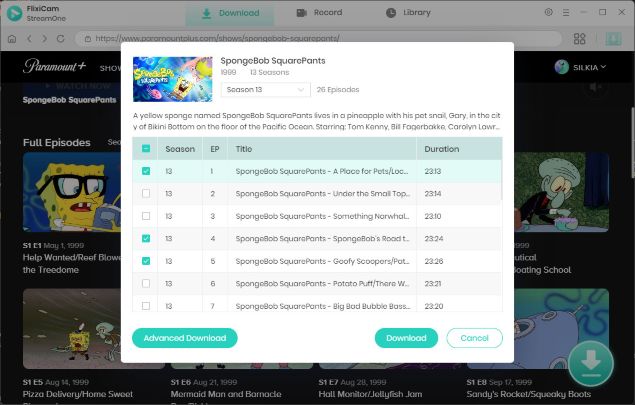
Task: Click the dialog table's vertical scrollbar
Action: (x=501, y=178)
